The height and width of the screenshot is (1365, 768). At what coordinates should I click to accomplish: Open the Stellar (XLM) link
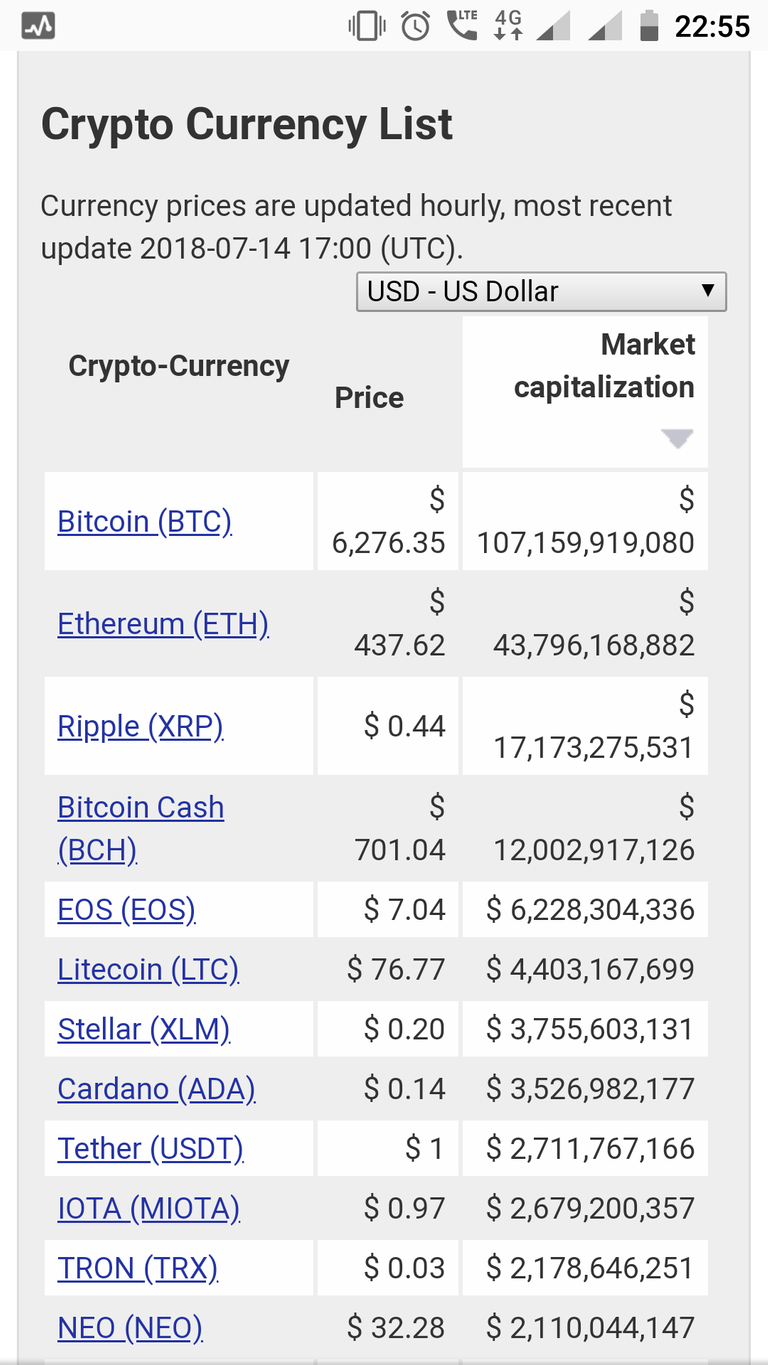click(144, 1029)
